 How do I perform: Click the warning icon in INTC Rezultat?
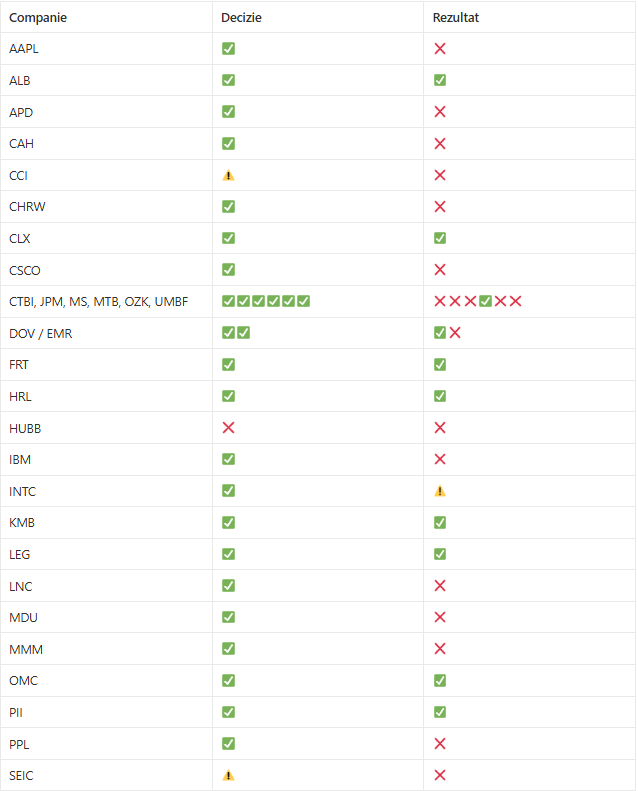coord(440,491)
